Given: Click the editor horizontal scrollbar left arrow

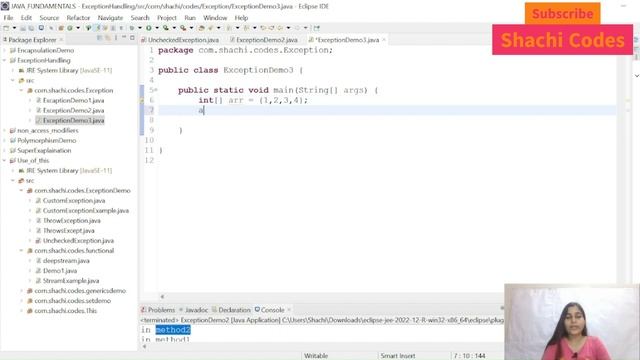Looking at the screenshot, I should click(162, 297).
